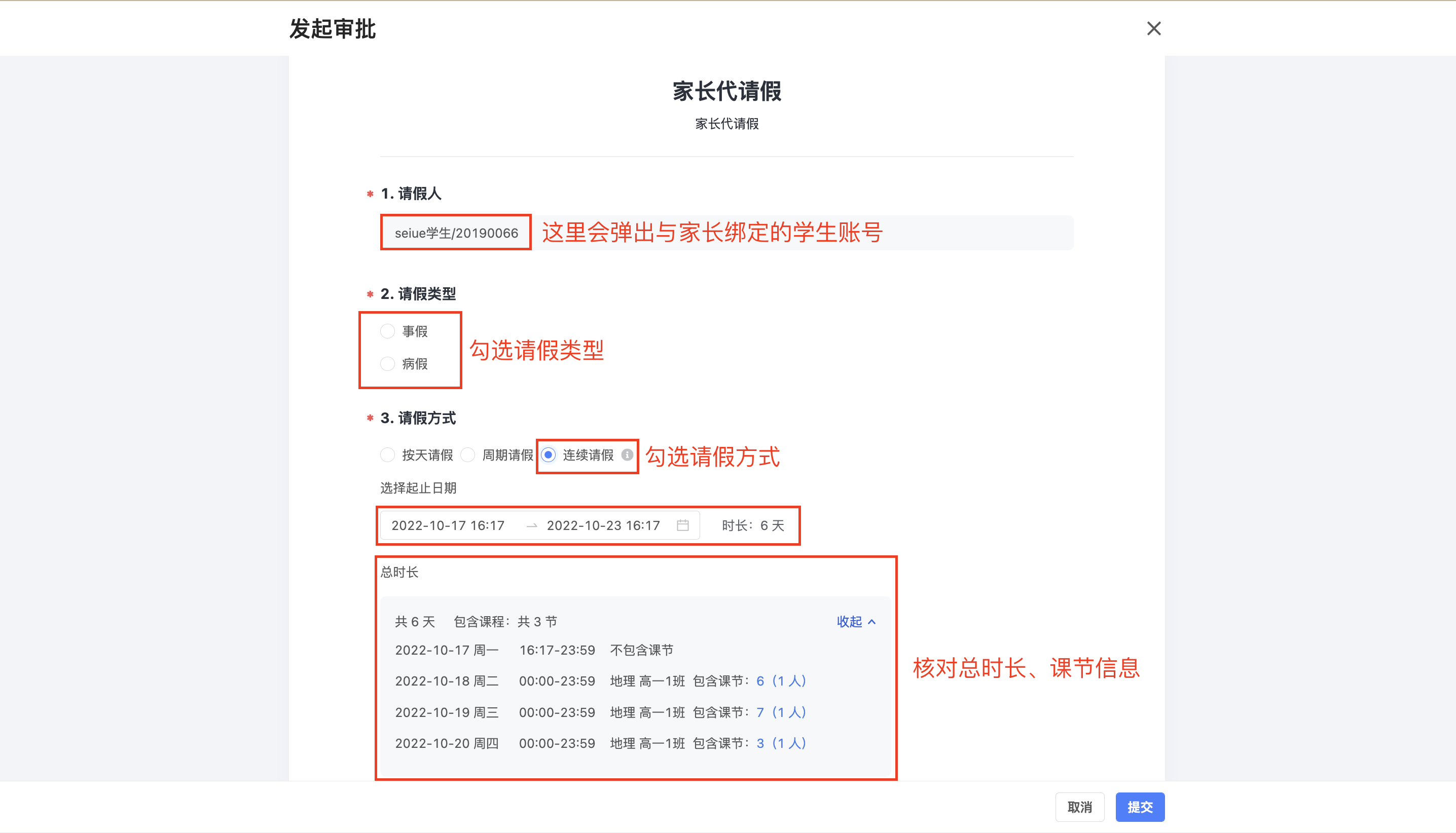Open lesson link 7（1 人）for 2022-10-19

click(781, 712)
